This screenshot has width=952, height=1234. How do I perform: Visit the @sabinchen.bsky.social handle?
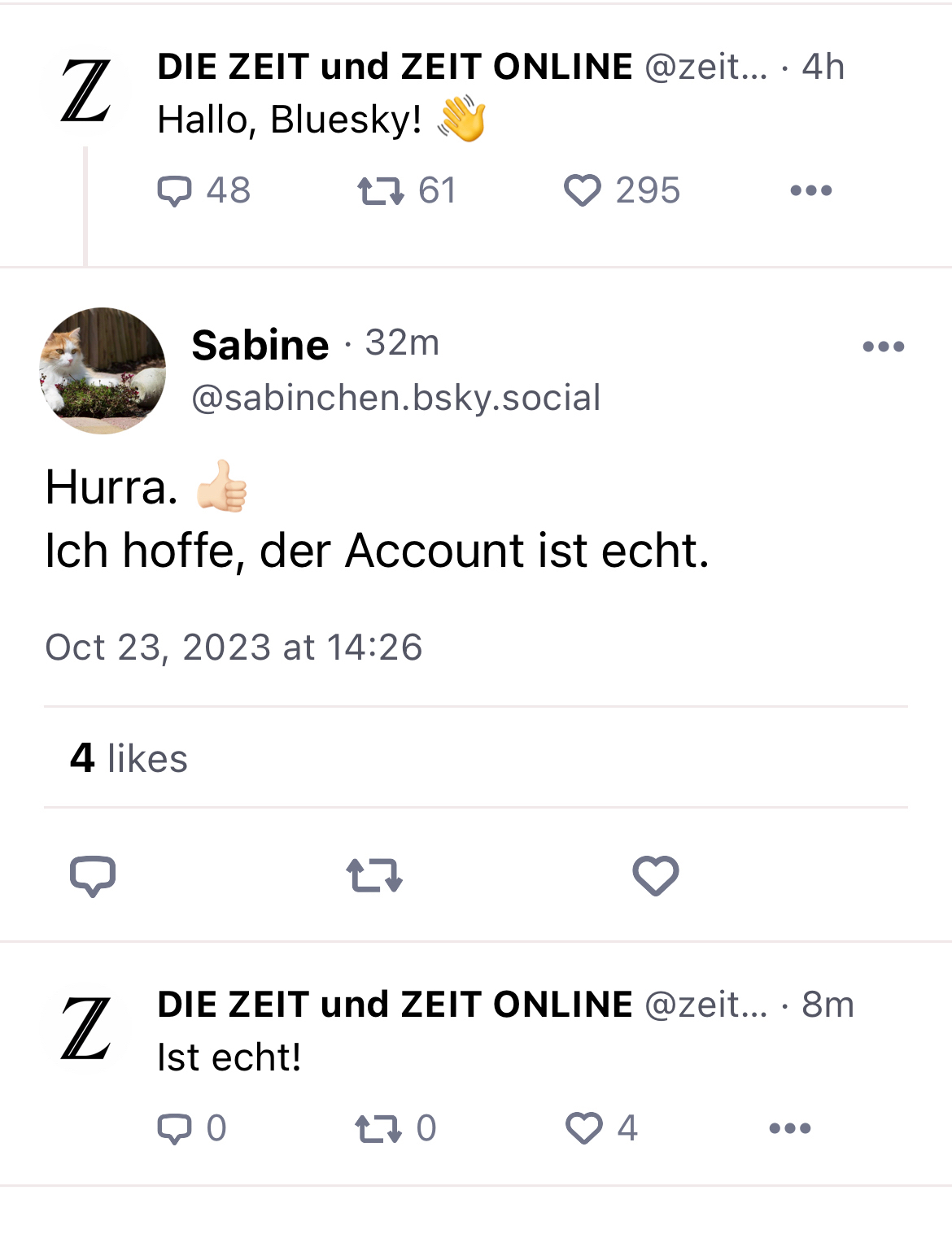[x=395, y=398]
